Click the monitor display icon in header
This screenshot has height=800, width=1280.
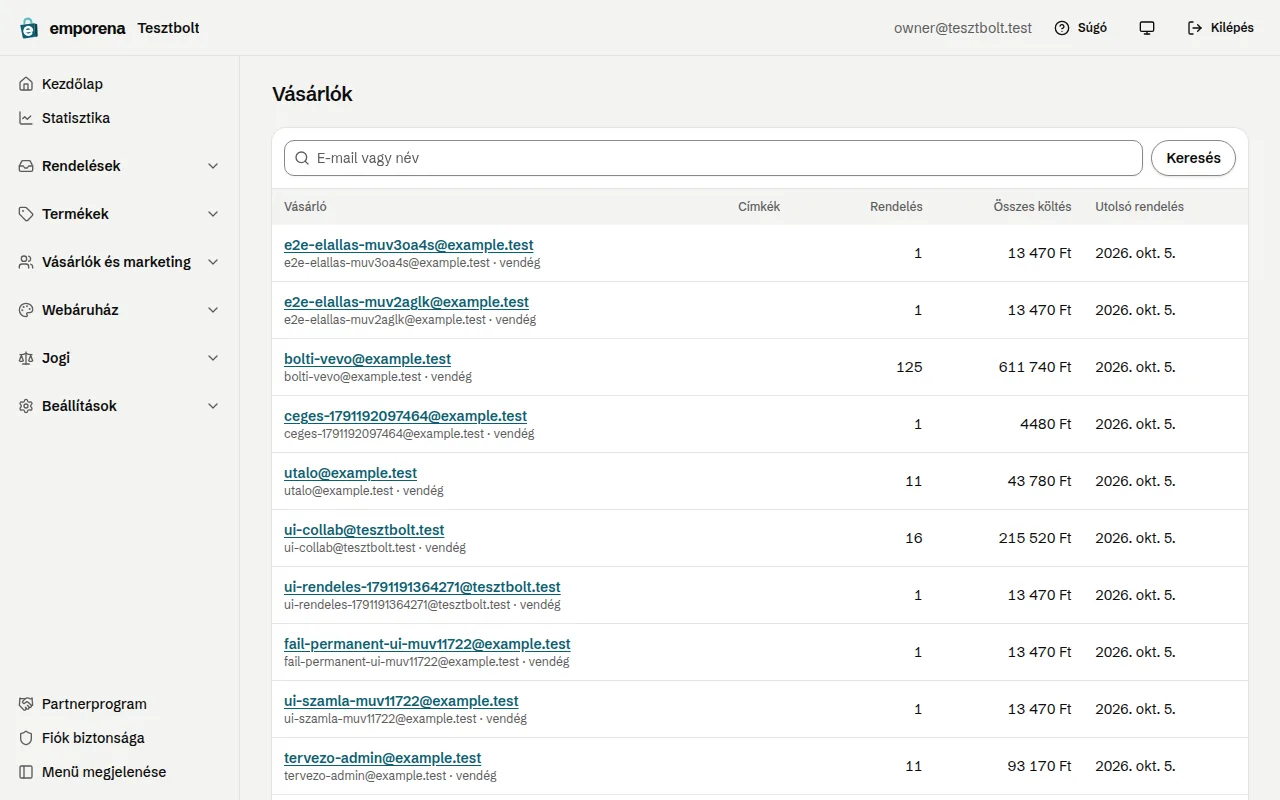click(x=1147, y=28)
